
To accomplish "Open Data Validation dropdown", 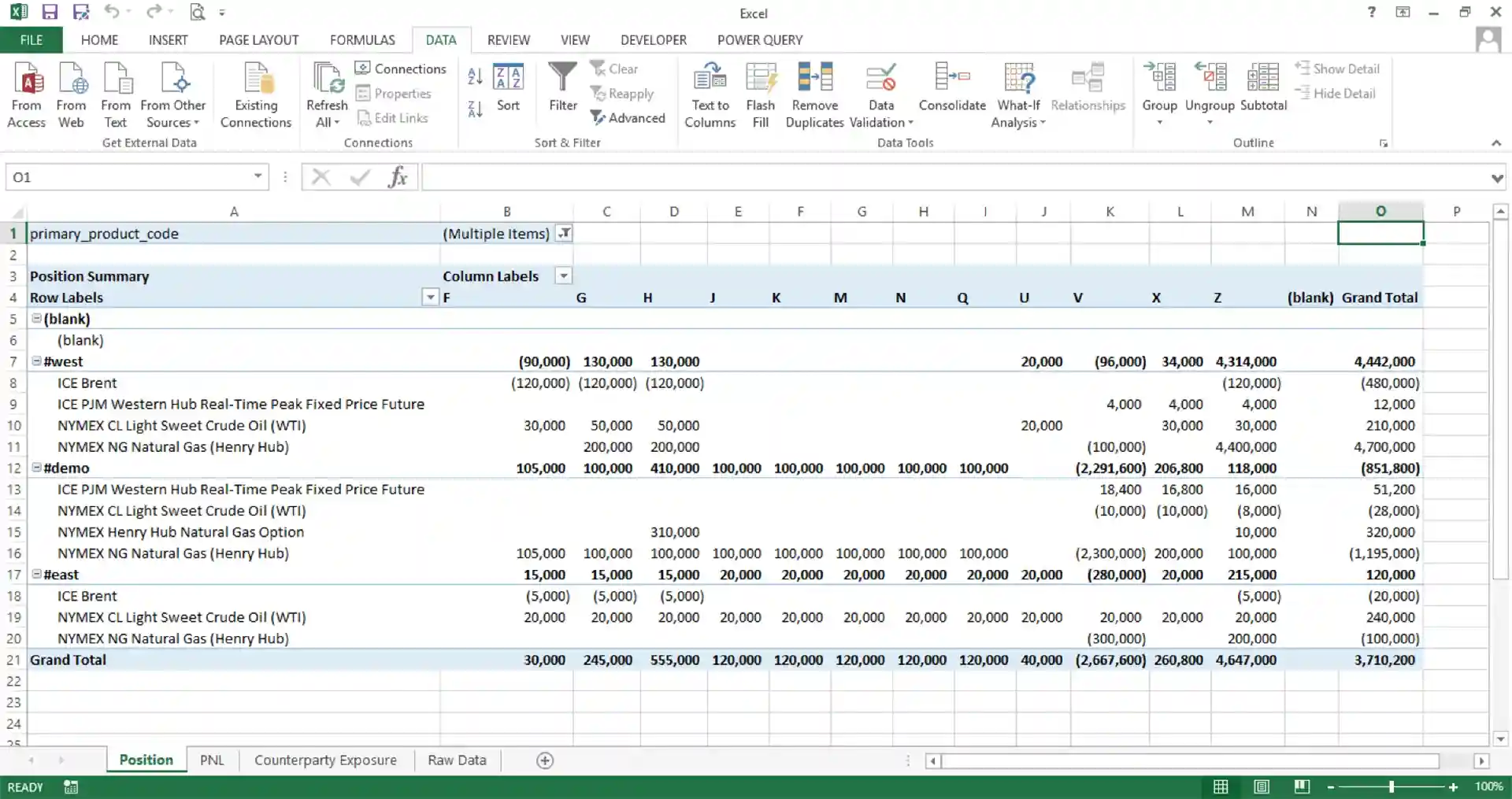I will [881, 114].
